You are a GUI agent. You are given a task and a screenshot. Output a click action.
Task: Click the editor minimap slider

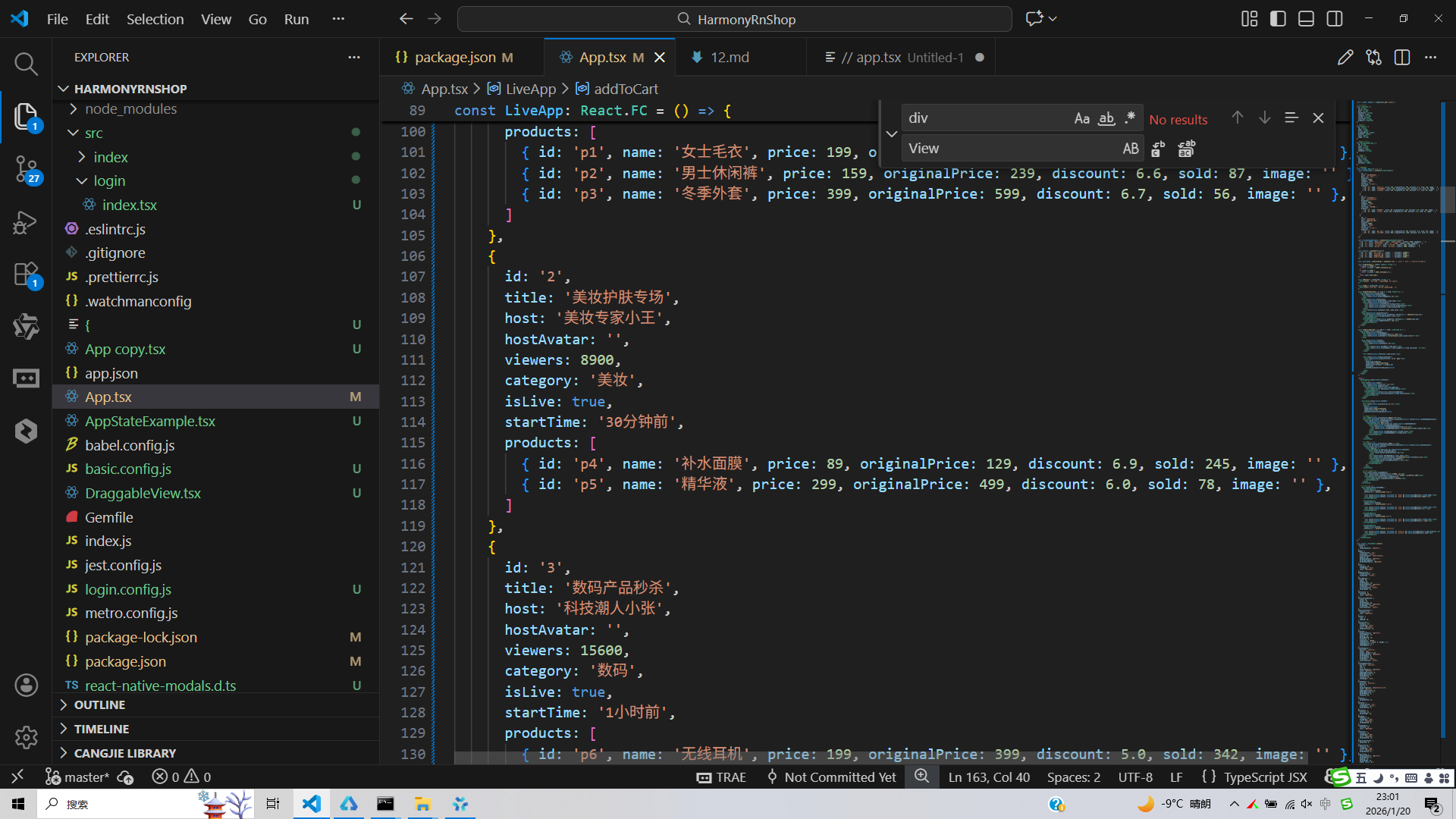click(x=1447, y=199)
